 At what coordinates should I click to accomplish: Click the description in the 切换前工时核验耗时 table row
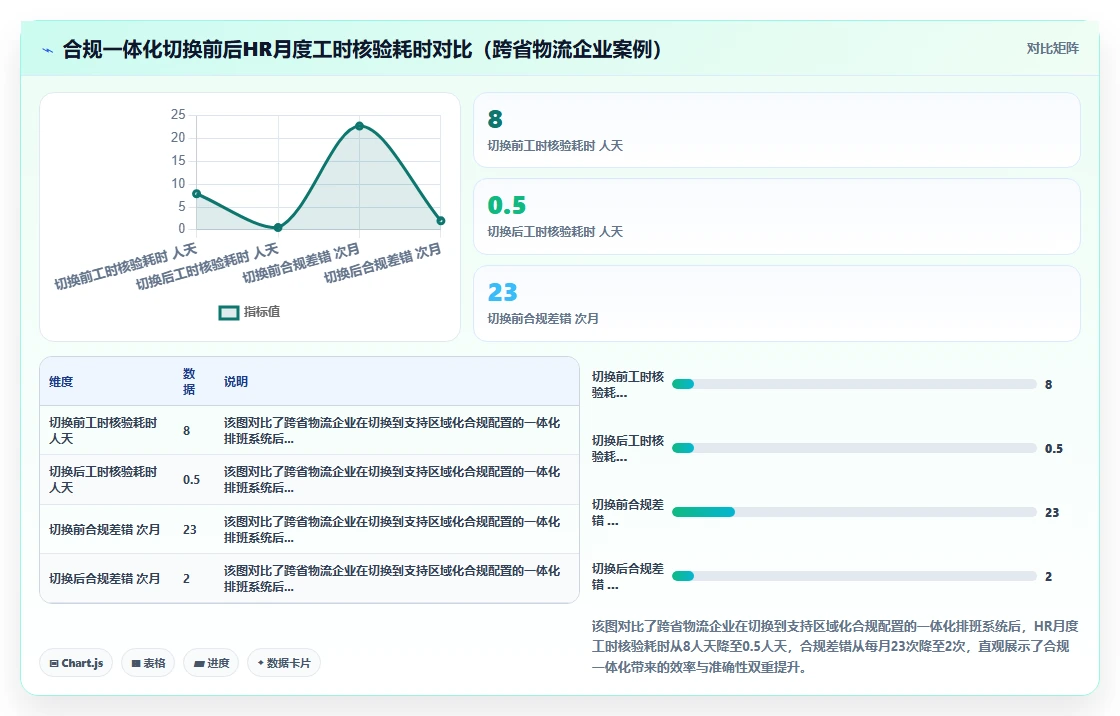pyautogui.click(x=391, y=430)
